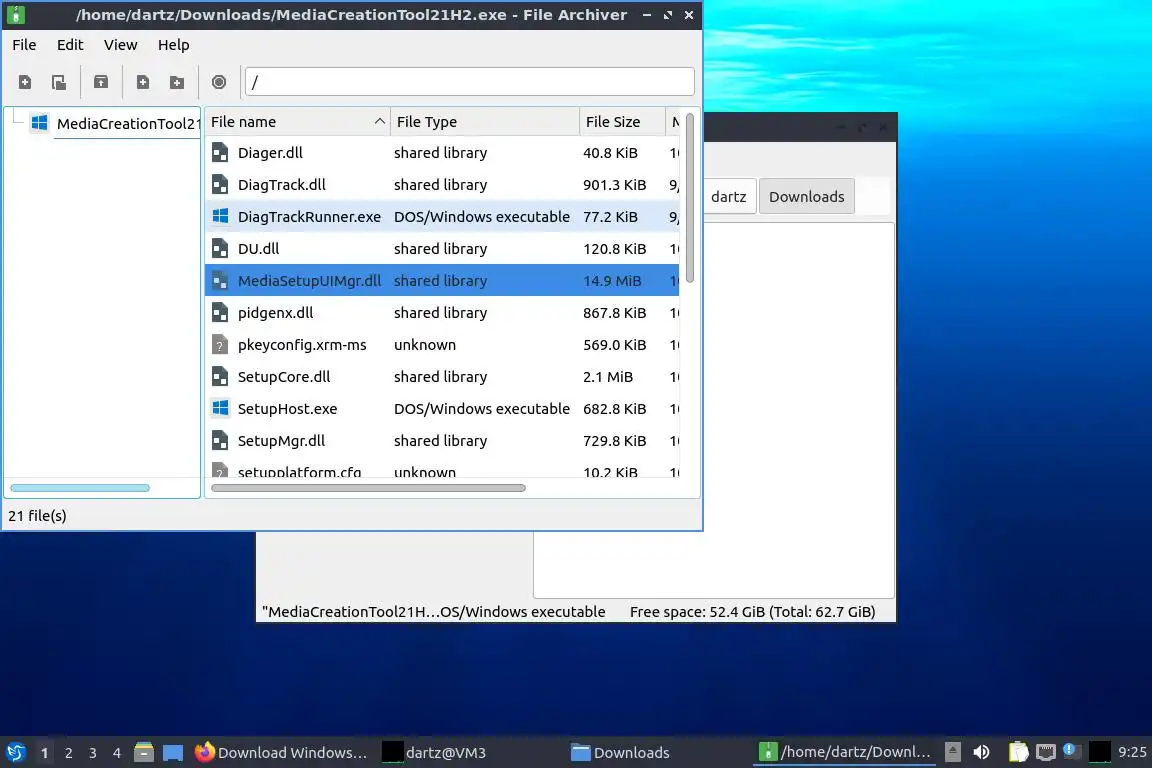Screen dimensions: 1152x768
Task: Click the 9:25 clock in taskbar
Action: 1132,753
